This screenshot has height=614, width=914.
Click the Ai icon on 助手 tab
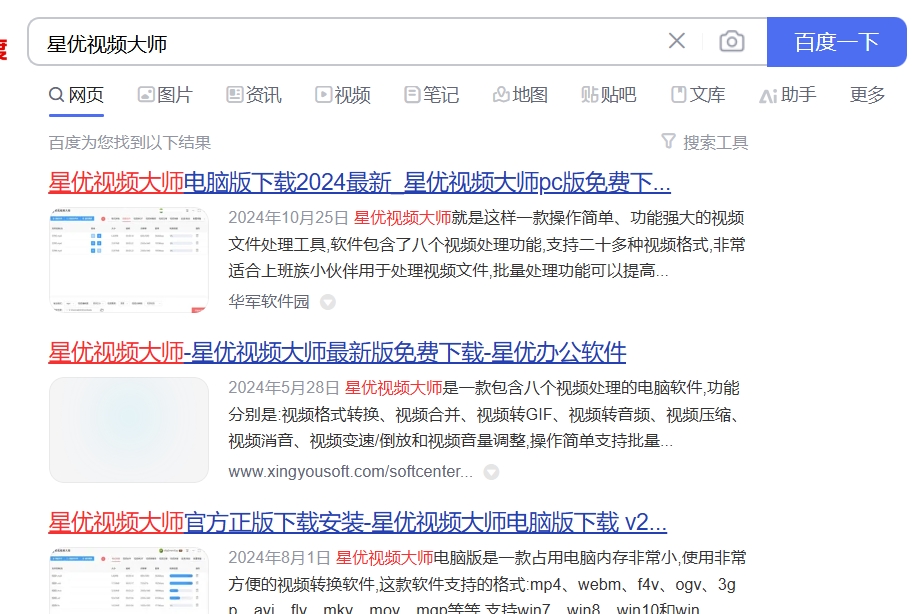point(768,96)
